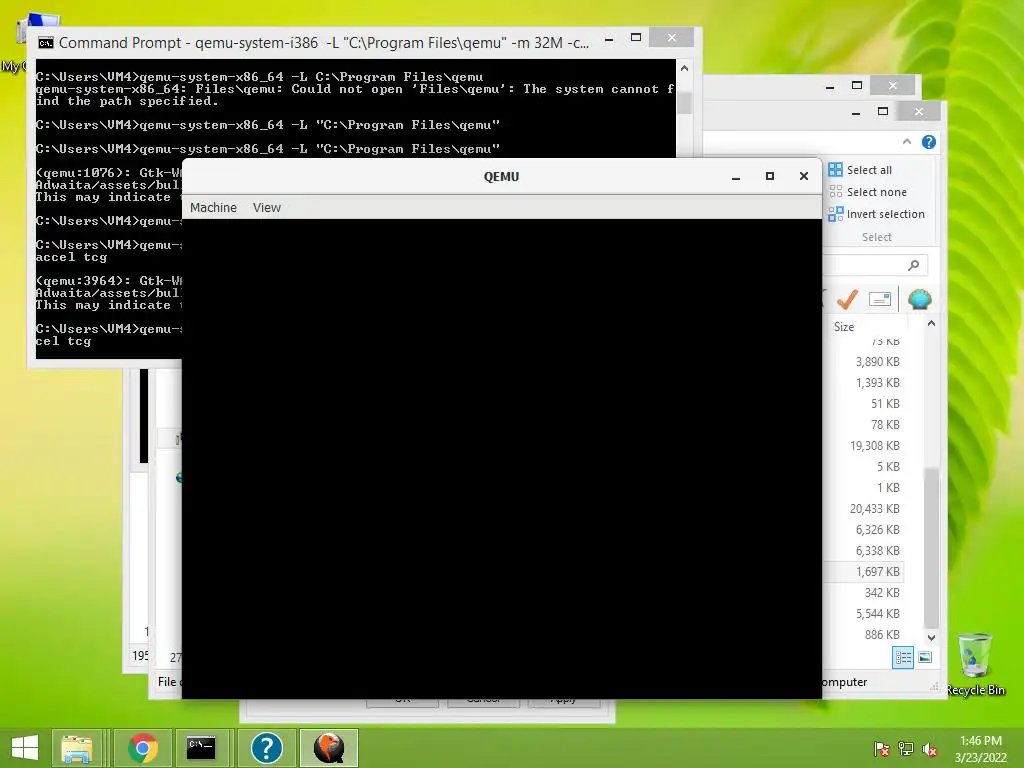Maximize the front Explorer window
Image resolution: width=1024 pixels, height=768 pixels.
[882, 112]
